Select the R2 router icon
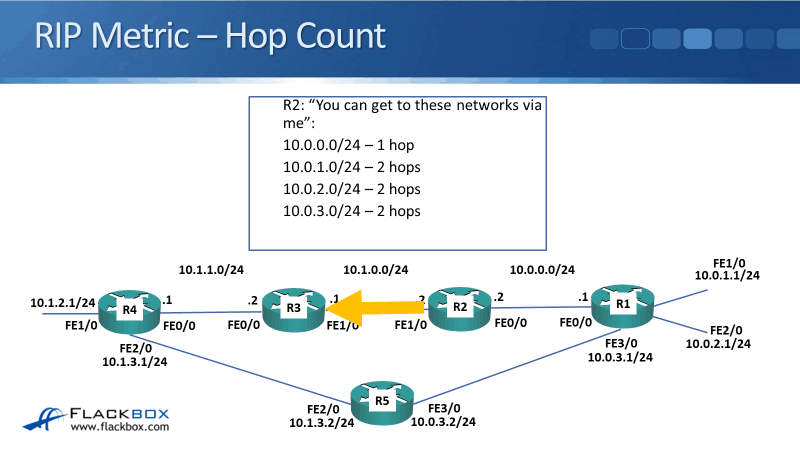This screenshot has height=450, width=800. pyautogui.click(x=459, y=308)
